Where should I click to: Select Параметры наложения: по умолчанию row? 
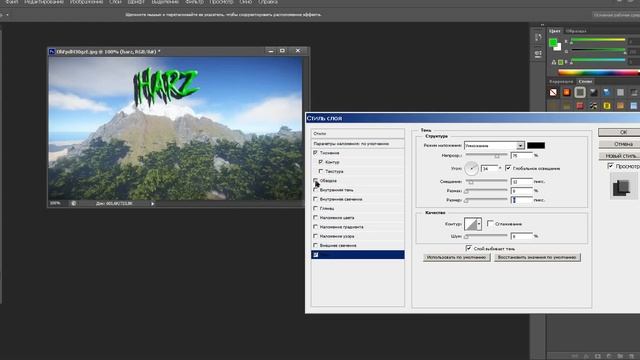pos(358,144)
